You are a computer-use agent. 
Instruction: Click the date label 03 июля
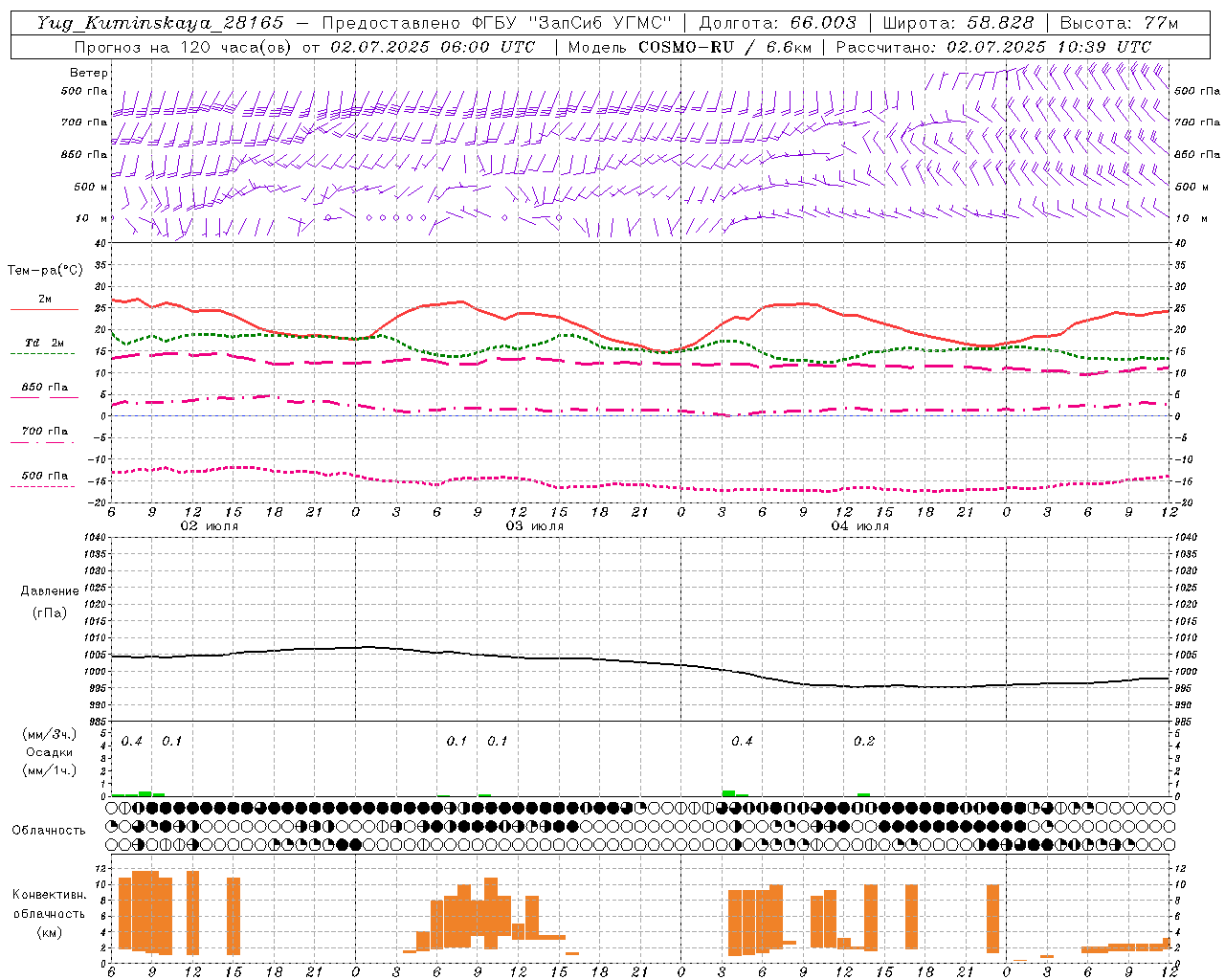pyautogui.click(x=535, y=526)
